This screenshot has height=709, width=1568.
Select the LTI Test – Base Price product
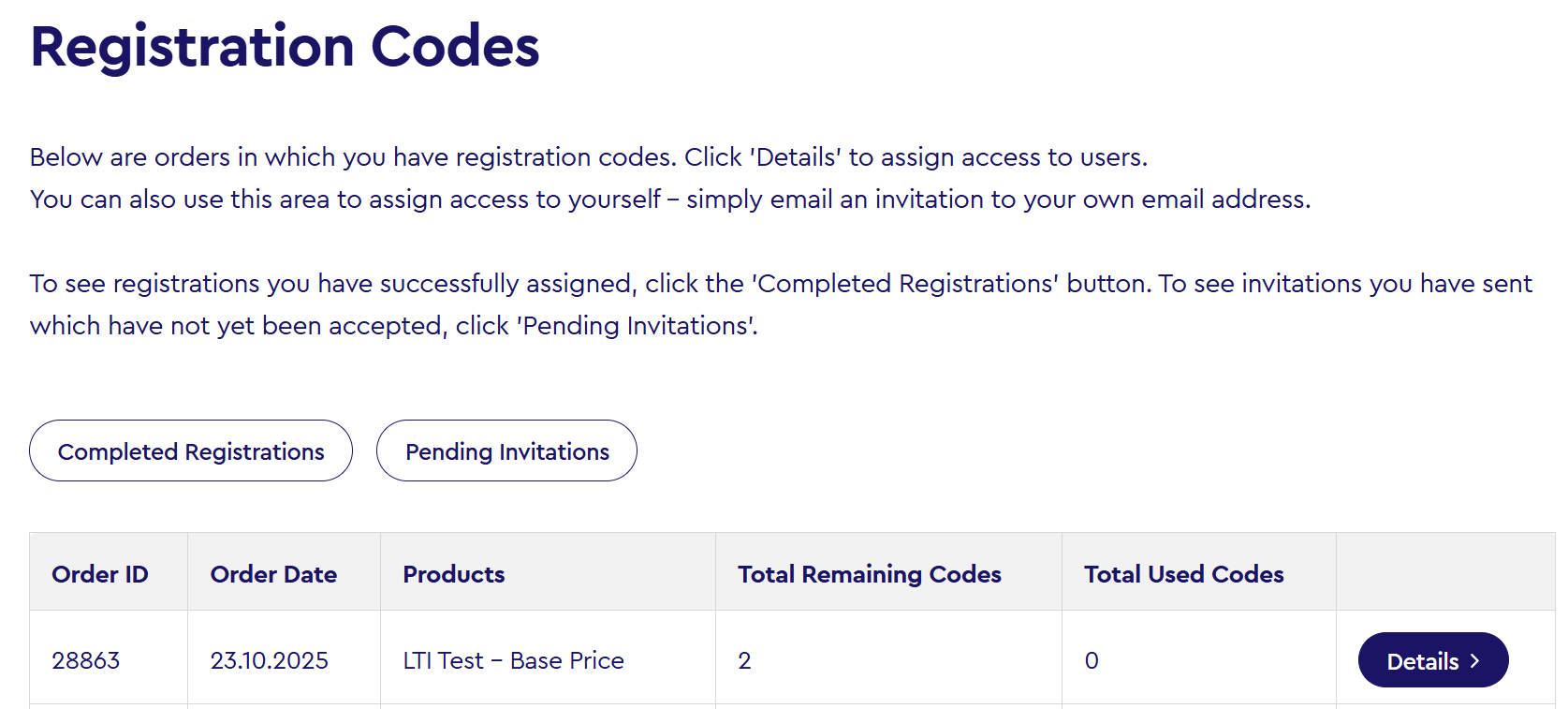pos(513,660)
